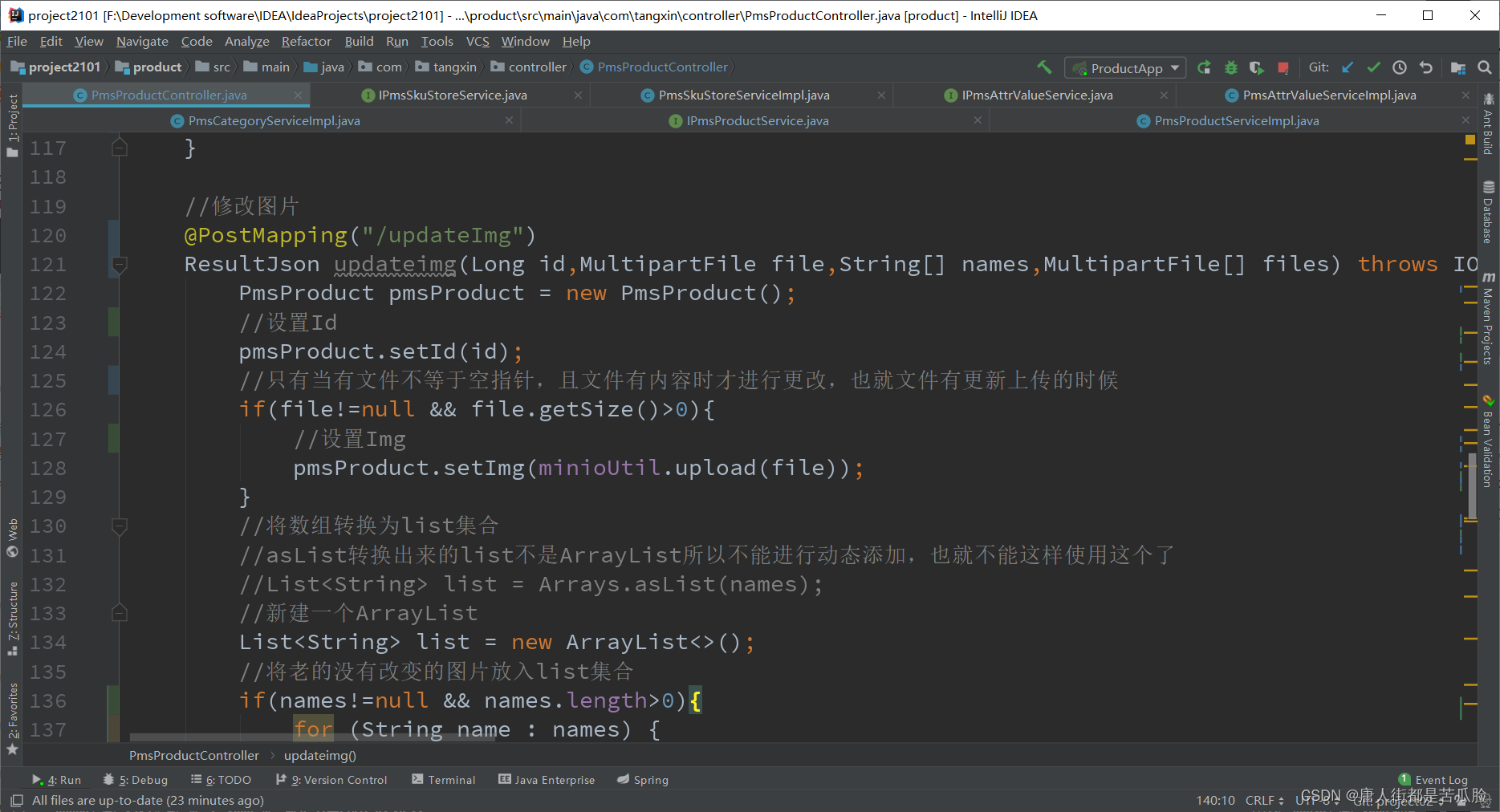Image resolution: width=1500 pixels, height=812 pixels.
Task: Open the Analyze menu
Action: coord(246,42)
